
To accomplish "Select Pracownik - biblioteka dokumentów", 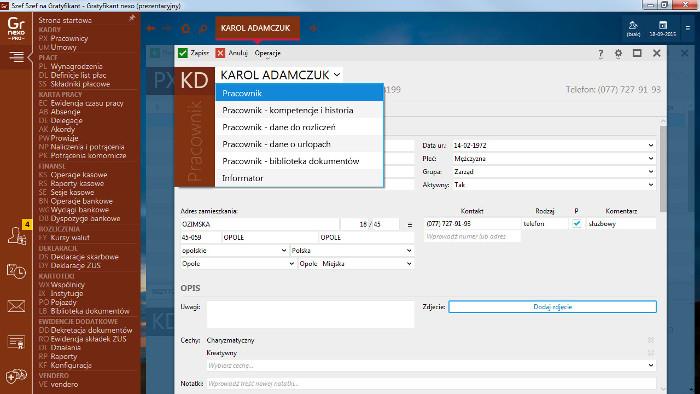I will coord(299,161).
